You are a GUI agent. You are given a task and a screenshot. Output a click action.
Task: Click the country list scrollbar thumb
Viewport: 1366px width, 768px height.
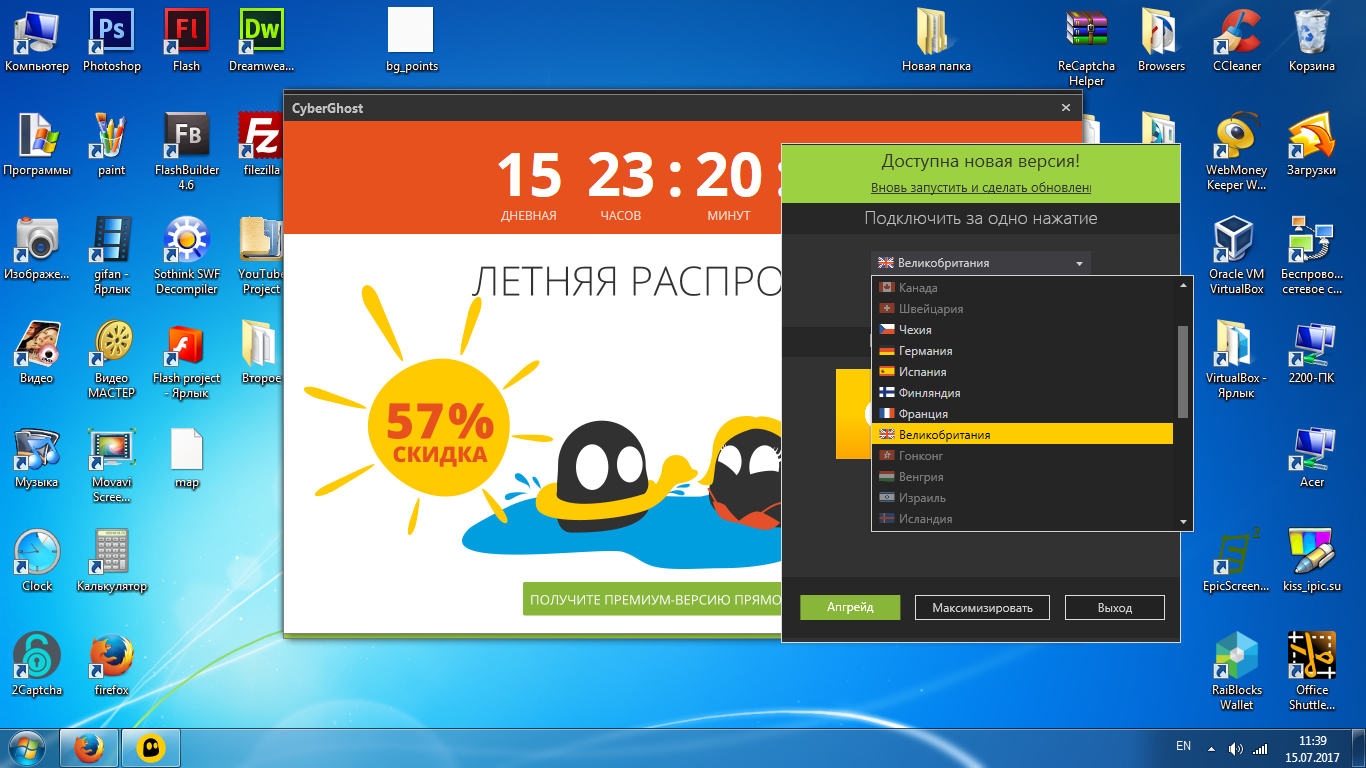(x=1183, y=371)
